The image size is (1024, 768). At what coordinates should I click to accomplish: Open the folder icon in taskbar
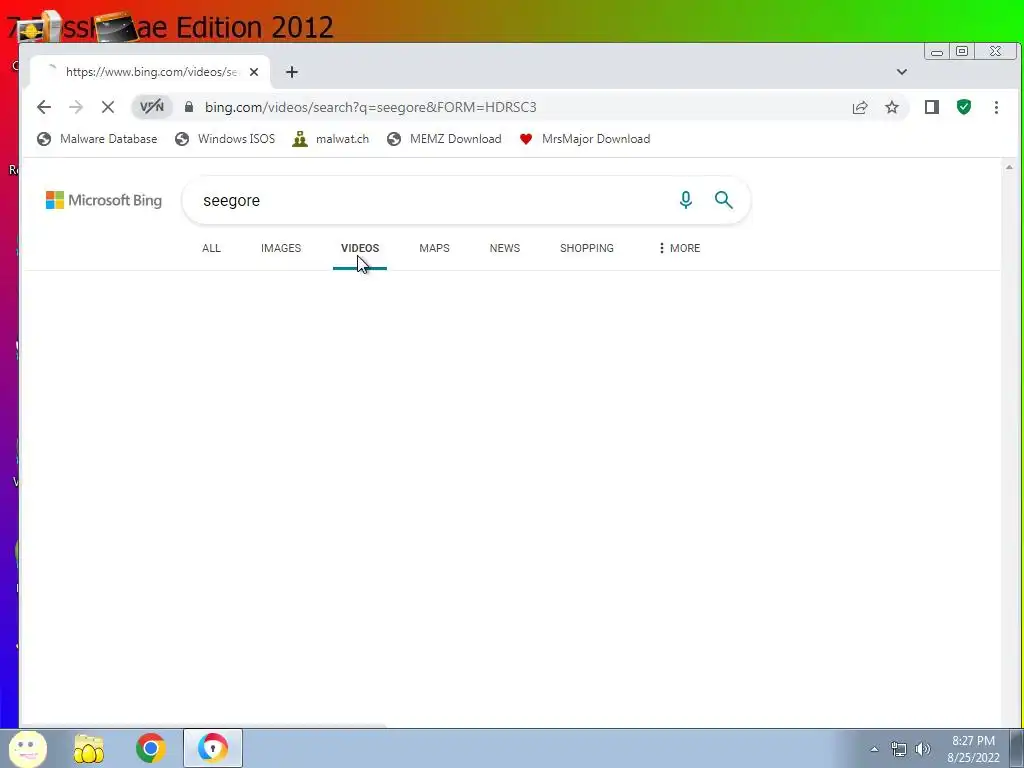pos(89,748)
